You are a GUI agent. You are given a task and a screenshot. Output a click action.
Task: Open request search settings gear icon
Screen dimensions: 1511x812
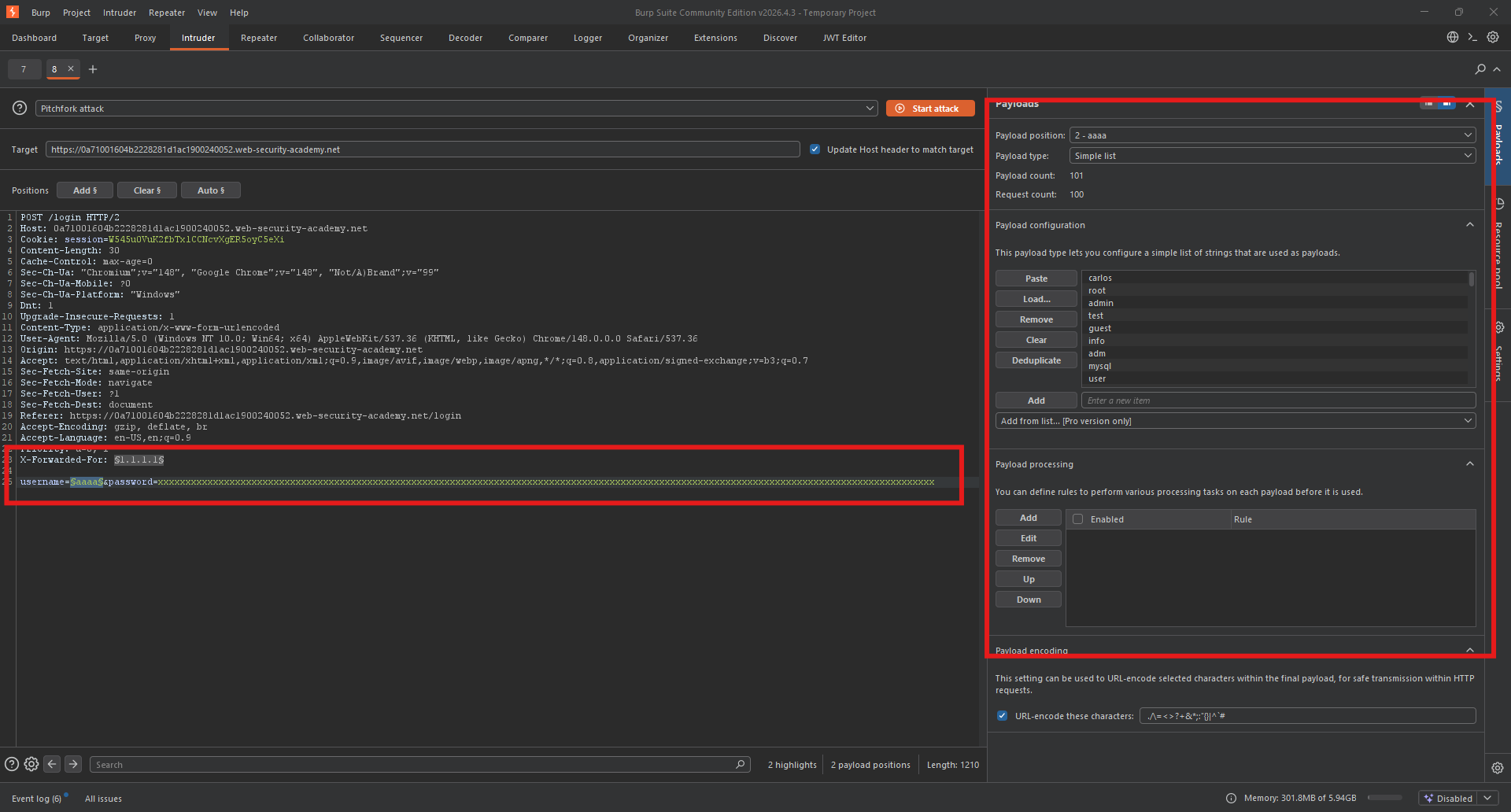point(31,764)
